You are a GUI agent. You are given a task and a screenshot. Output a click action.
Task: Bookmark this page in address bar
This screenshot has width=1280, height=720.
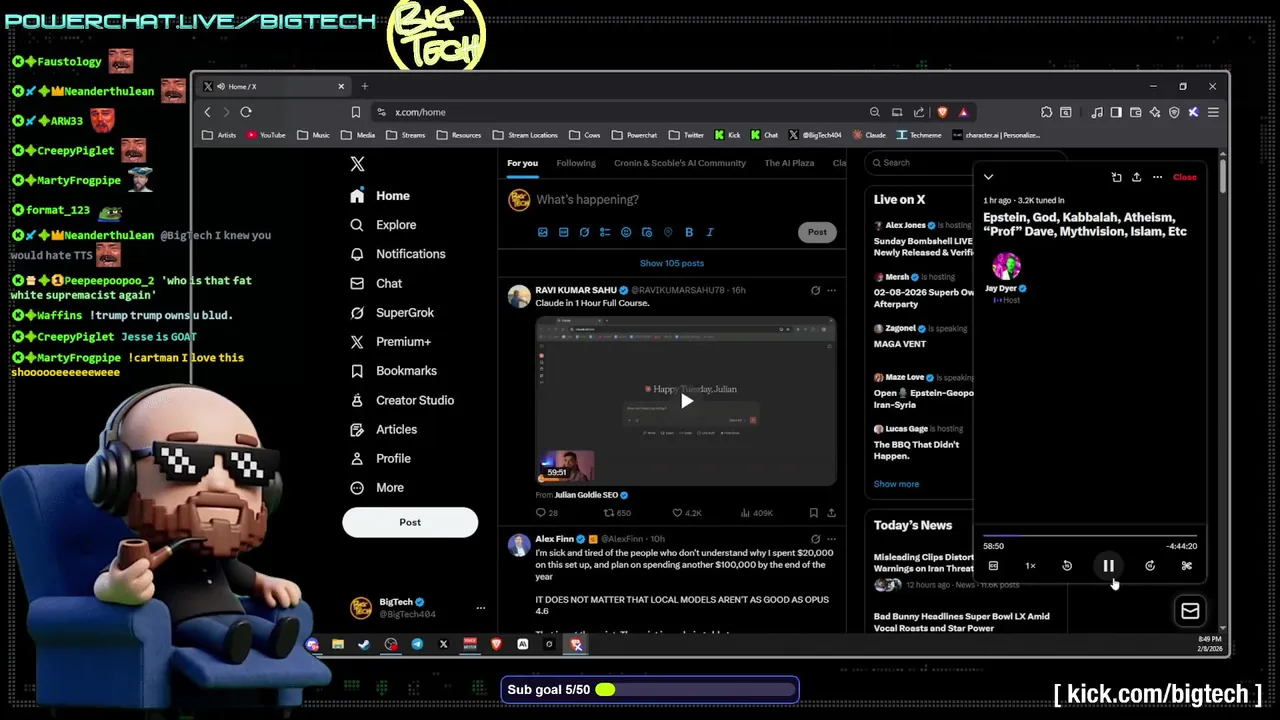point(355,112)
